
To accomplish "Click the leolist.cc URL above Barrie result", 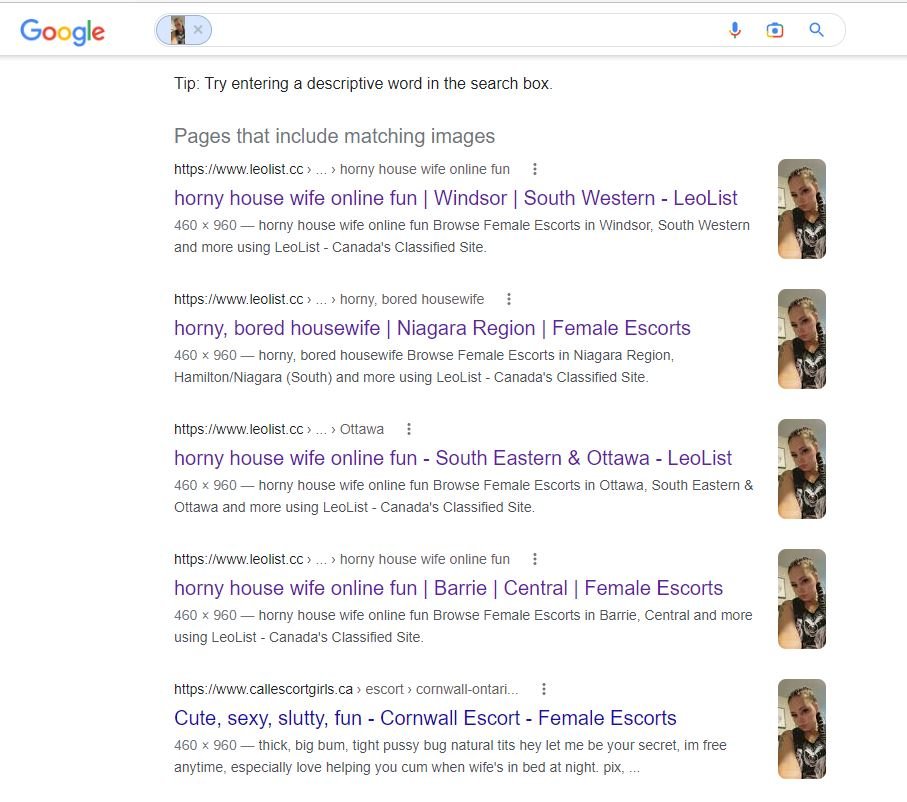I will pyautogui.click(x=342, y=559).
